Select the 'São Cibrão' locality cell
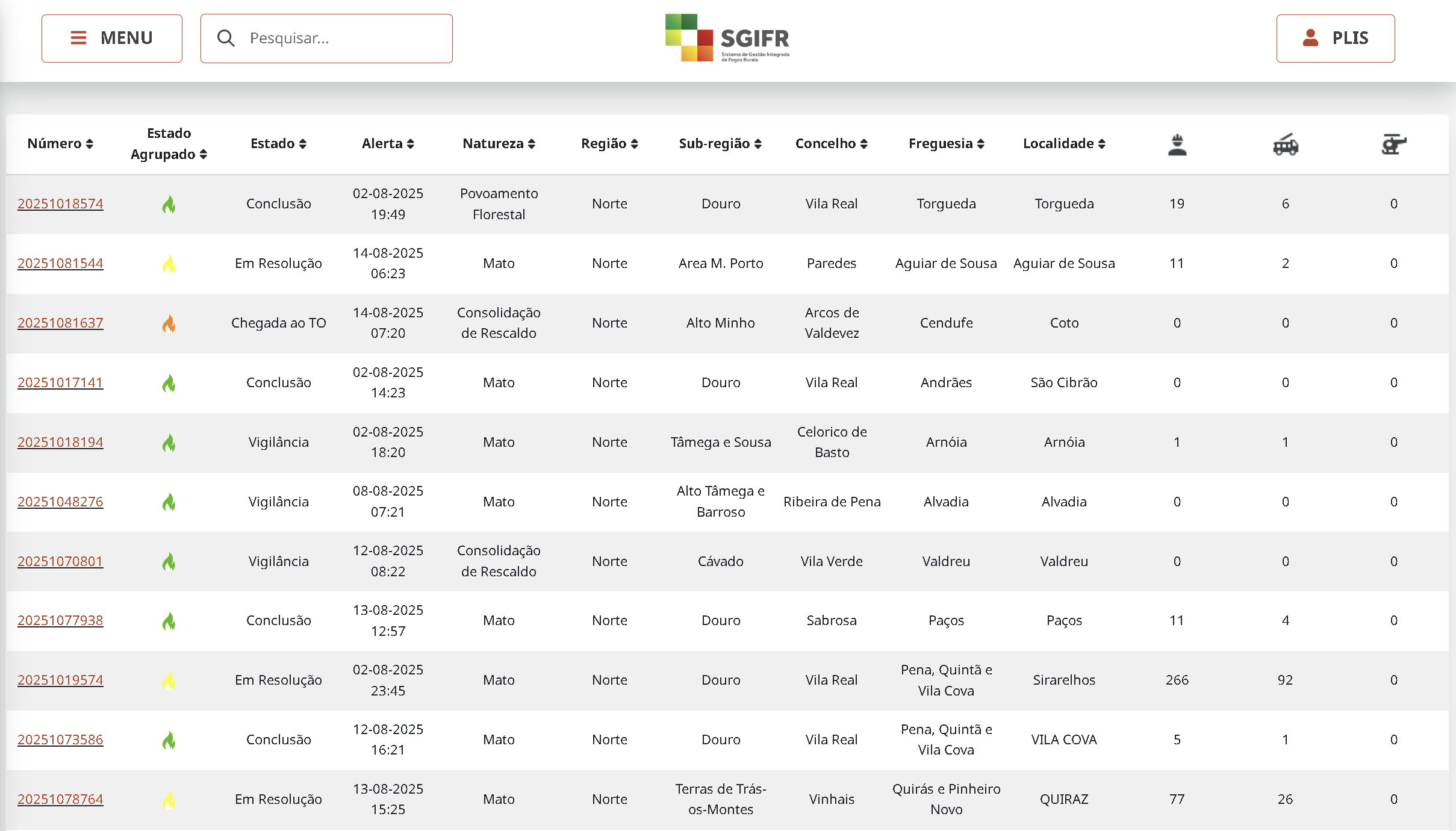The image size is (1456, 831). (x=1064, y=383)
